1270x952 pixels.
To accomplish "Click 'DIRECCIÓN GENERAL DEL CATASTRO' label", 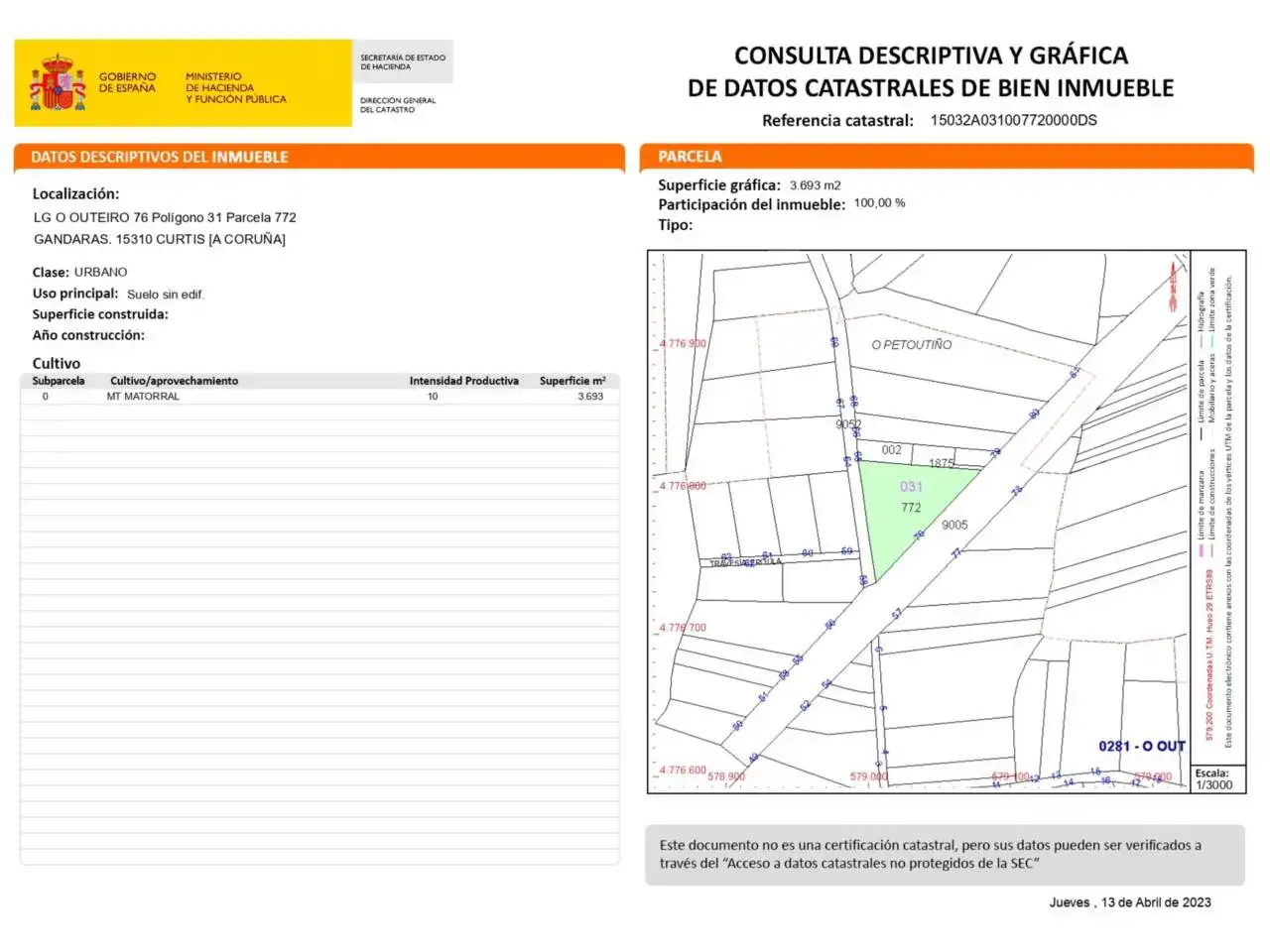I will (397, 105).
